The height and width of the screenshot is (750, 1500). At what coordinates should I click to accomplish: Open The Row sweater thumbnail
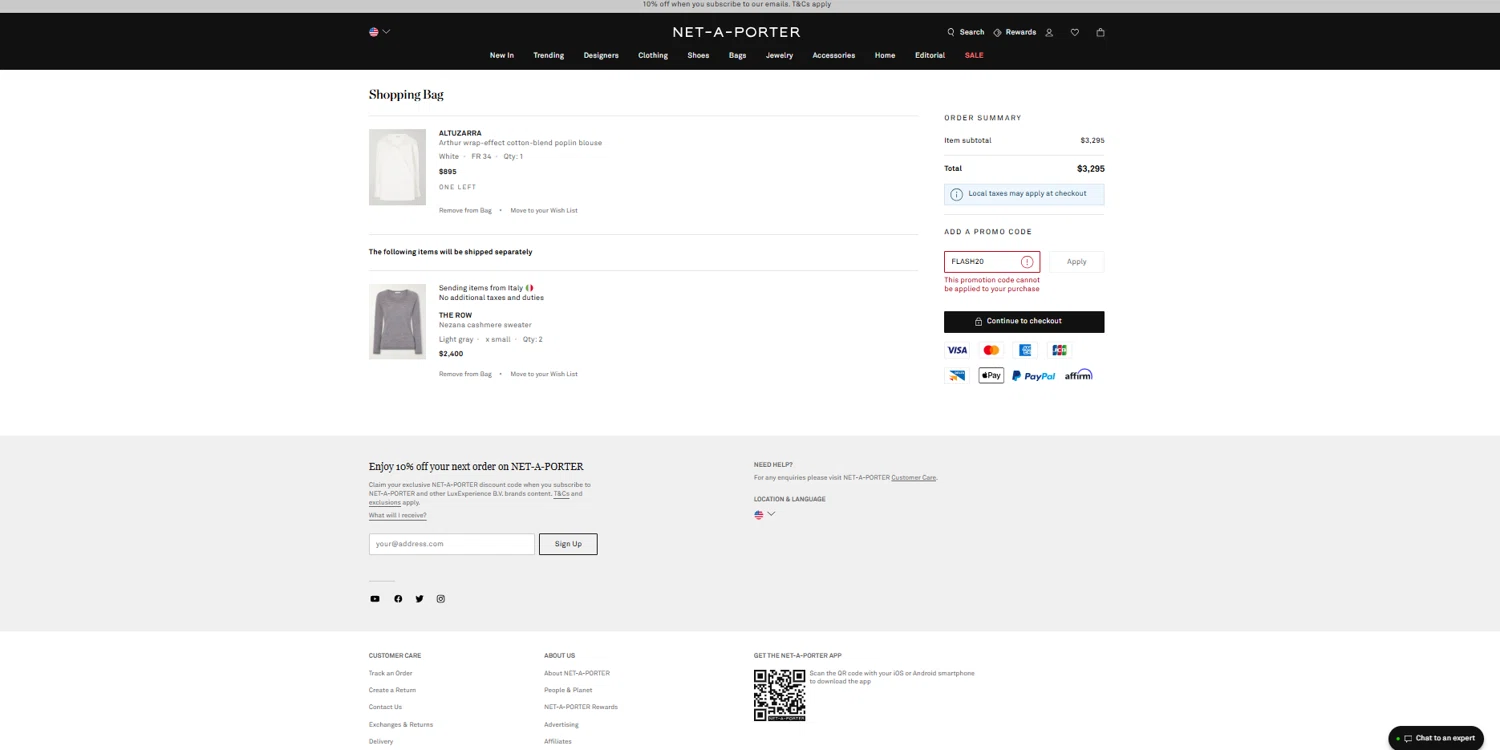397,321
